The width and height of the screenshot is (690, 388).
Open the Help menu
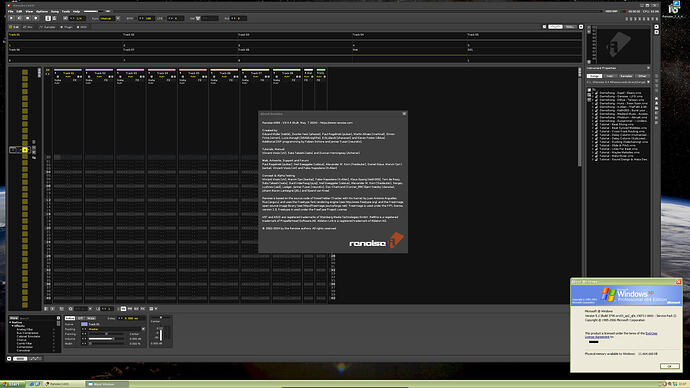coord(76,11)
